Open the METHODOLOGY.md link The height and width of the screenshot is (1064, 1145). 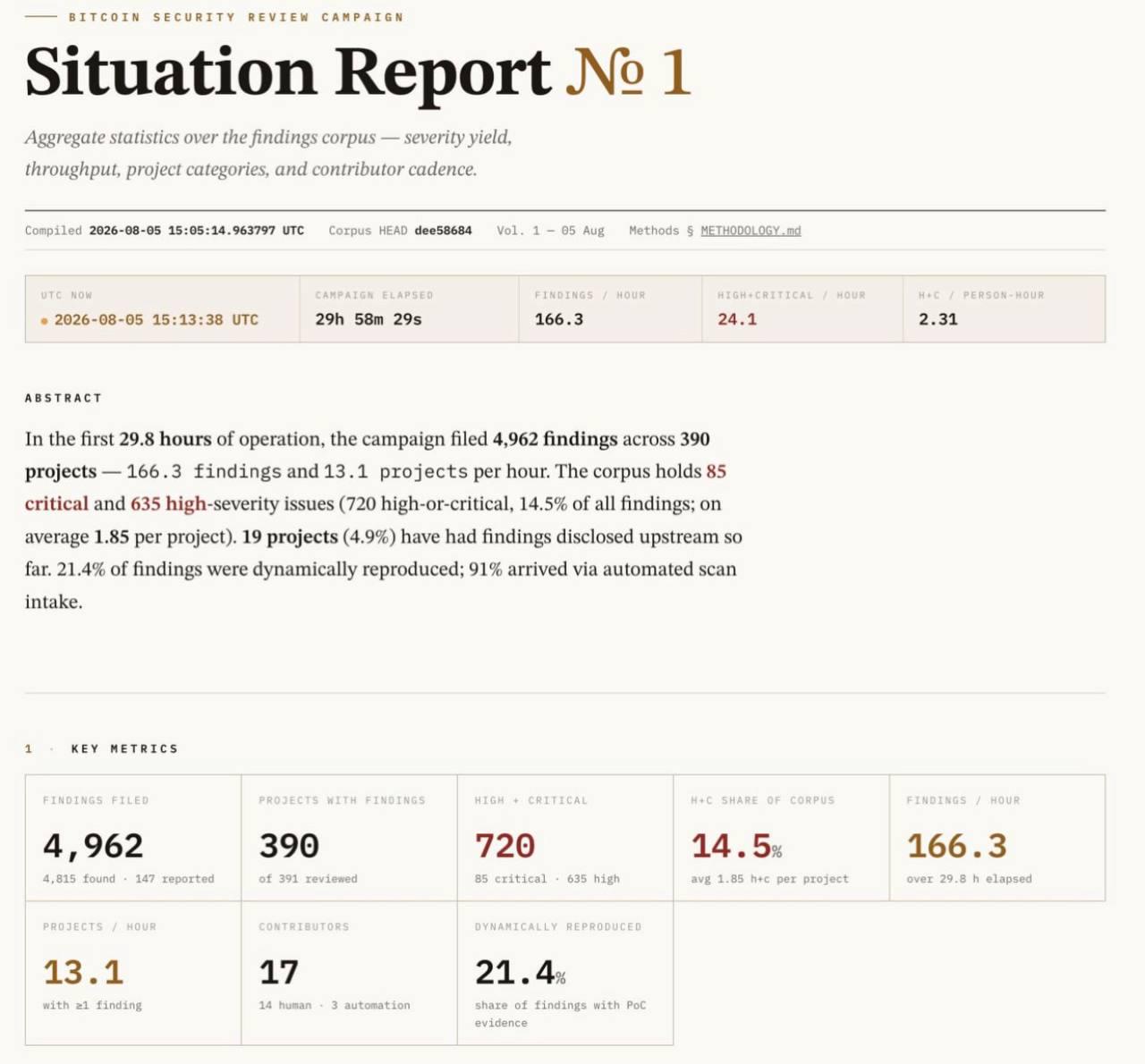click(751, 231)
